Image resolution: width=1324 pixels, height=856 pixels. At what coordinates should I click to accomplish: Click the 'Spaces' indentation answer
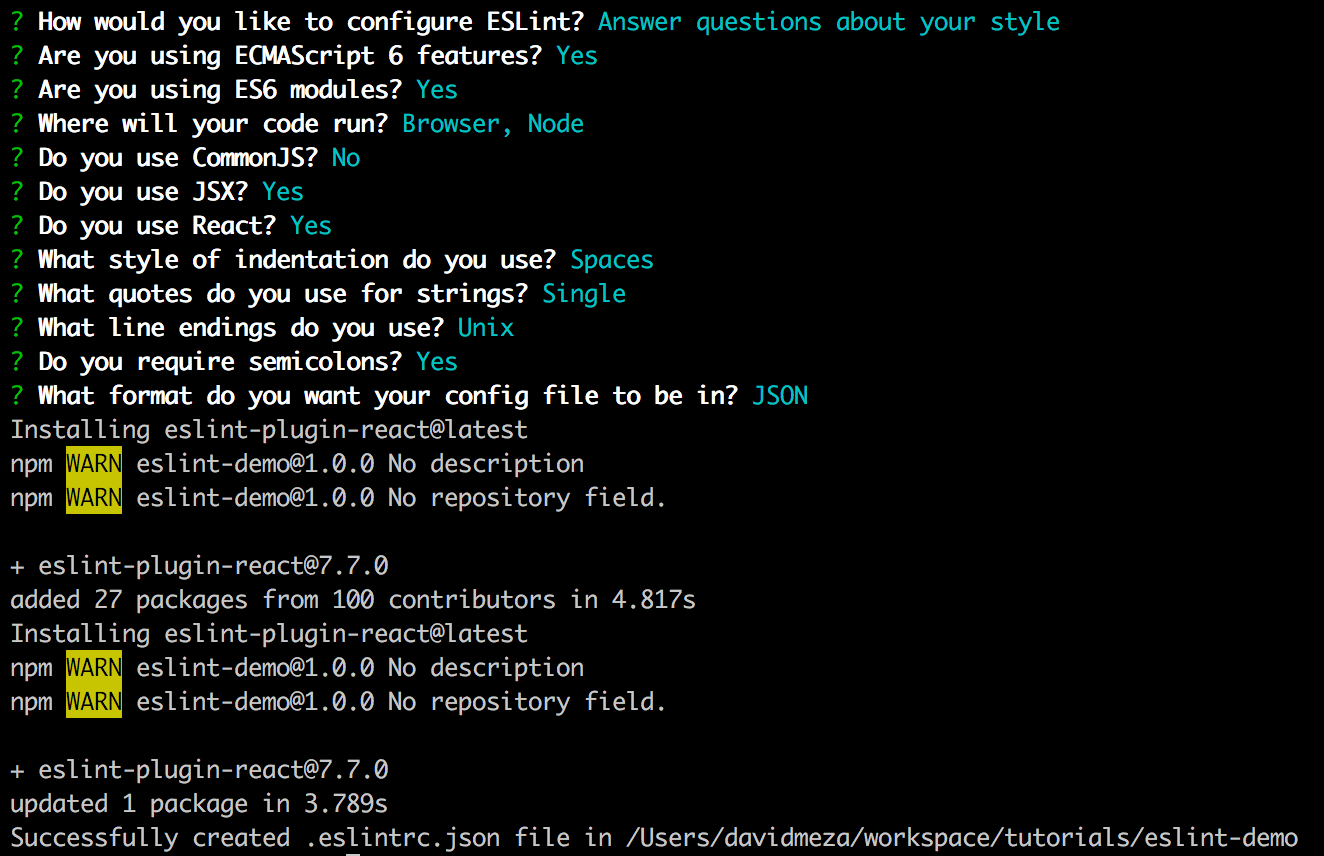(612, 260)
